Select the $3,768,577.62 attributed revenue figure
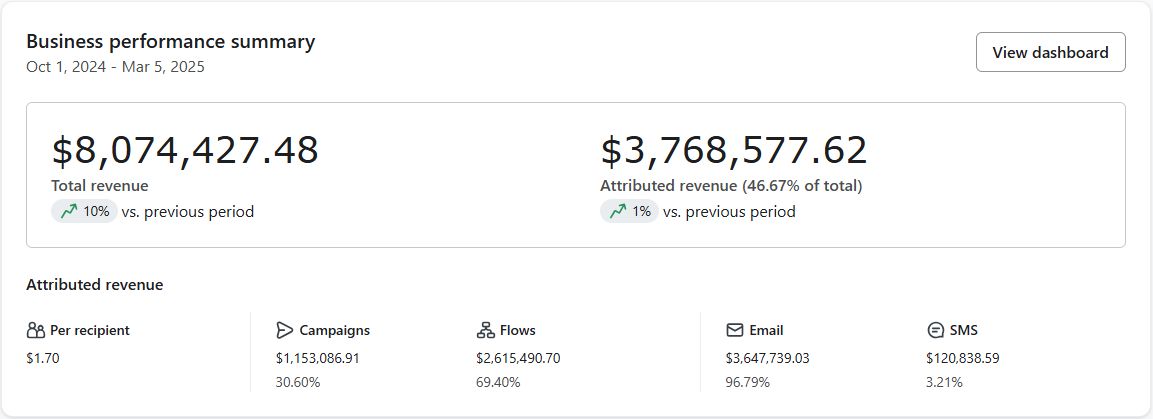 pyautogui.click(x=733, y=150)
